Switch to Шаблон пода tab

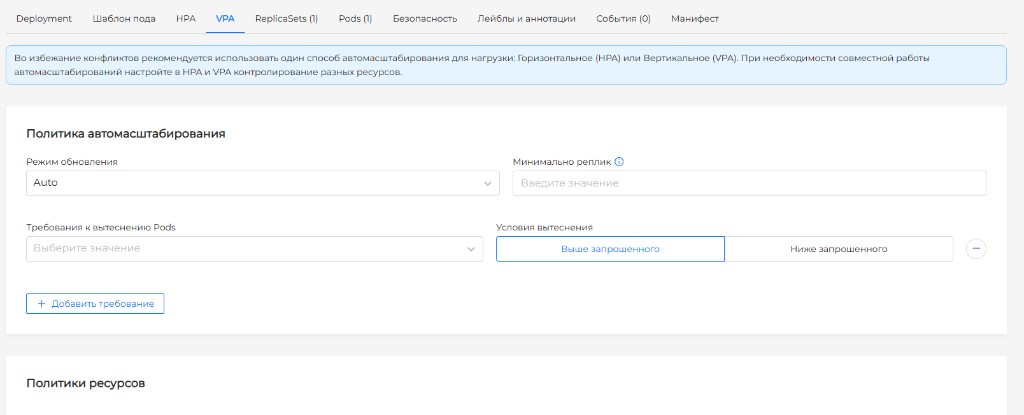(x=124, y=18)
